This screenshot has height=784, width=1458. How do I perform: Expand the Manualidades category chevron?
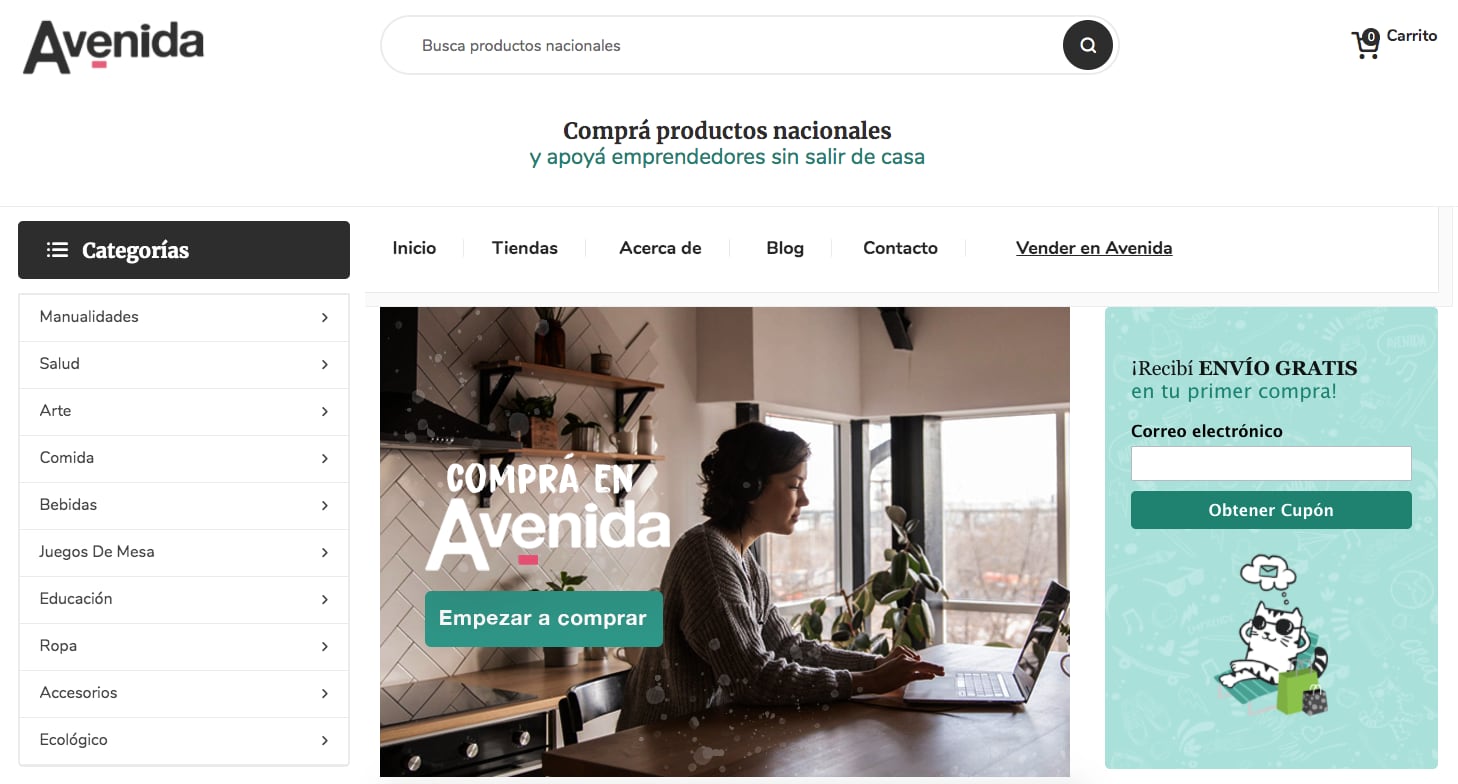[325, 317]
